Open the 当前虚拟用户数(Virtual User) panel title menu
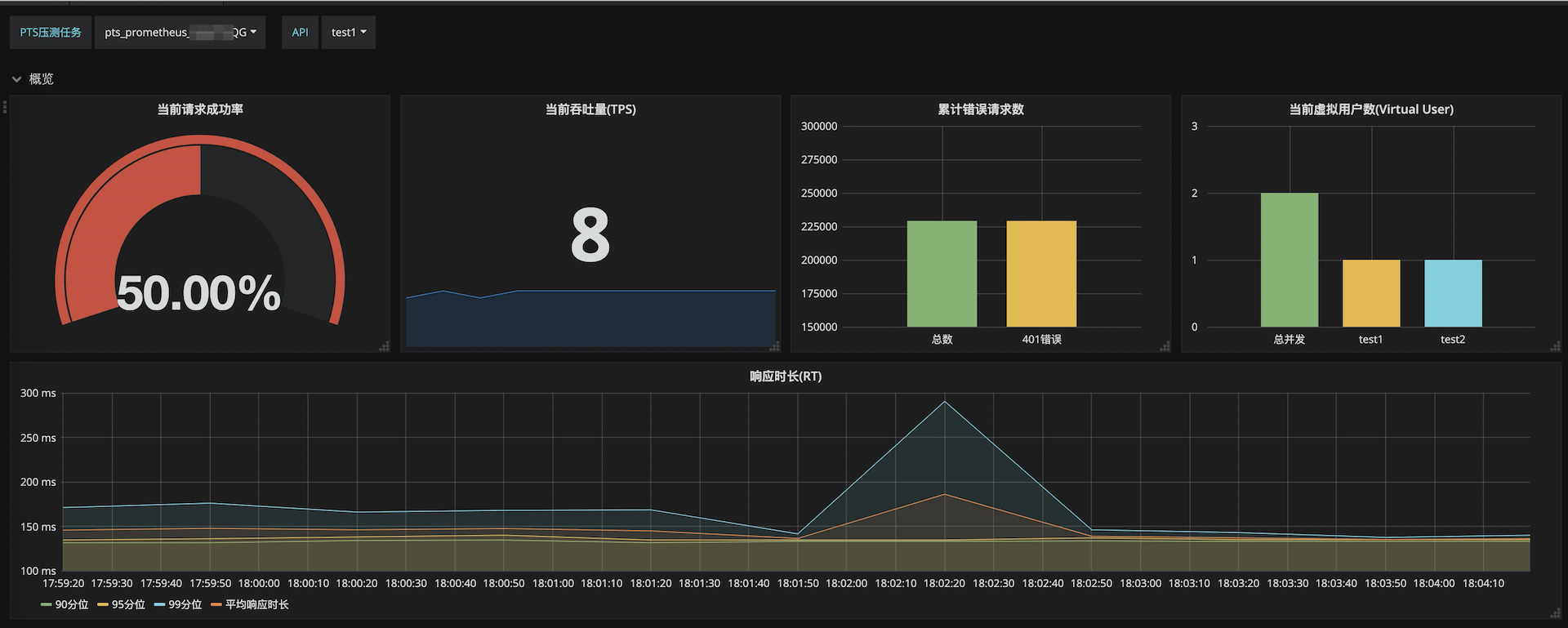1568x628 pixels. pos(1371,109)
